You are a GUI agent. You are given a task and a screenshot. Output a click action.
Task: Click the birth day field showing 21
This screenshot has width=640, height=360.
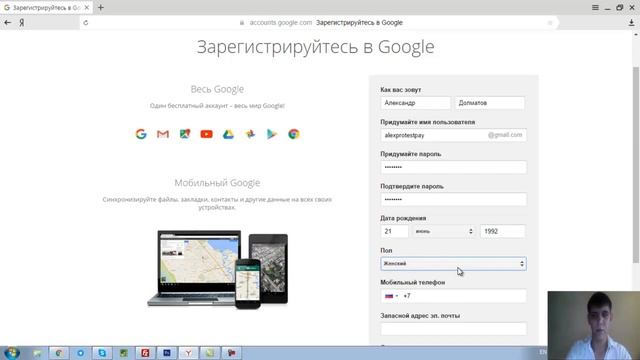394,231
